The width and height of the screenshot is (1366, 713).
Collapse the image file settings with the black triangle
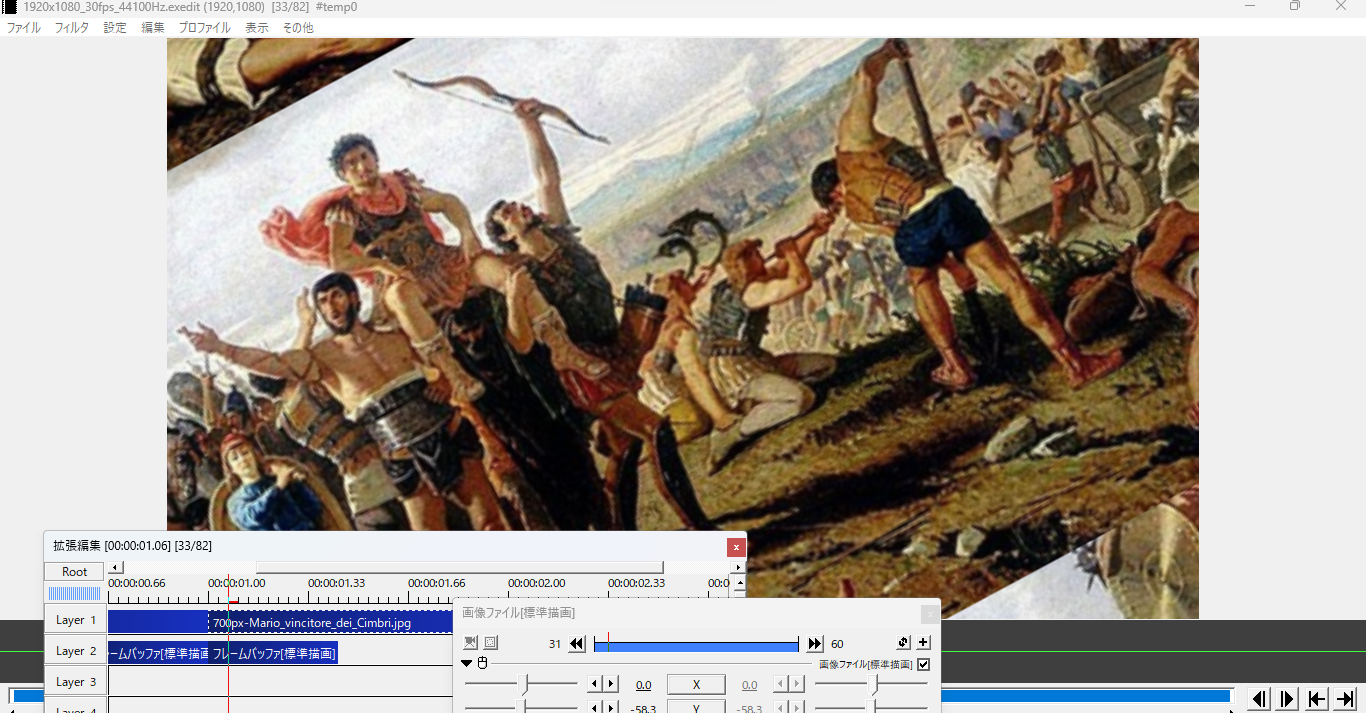(x=466, y=663)
